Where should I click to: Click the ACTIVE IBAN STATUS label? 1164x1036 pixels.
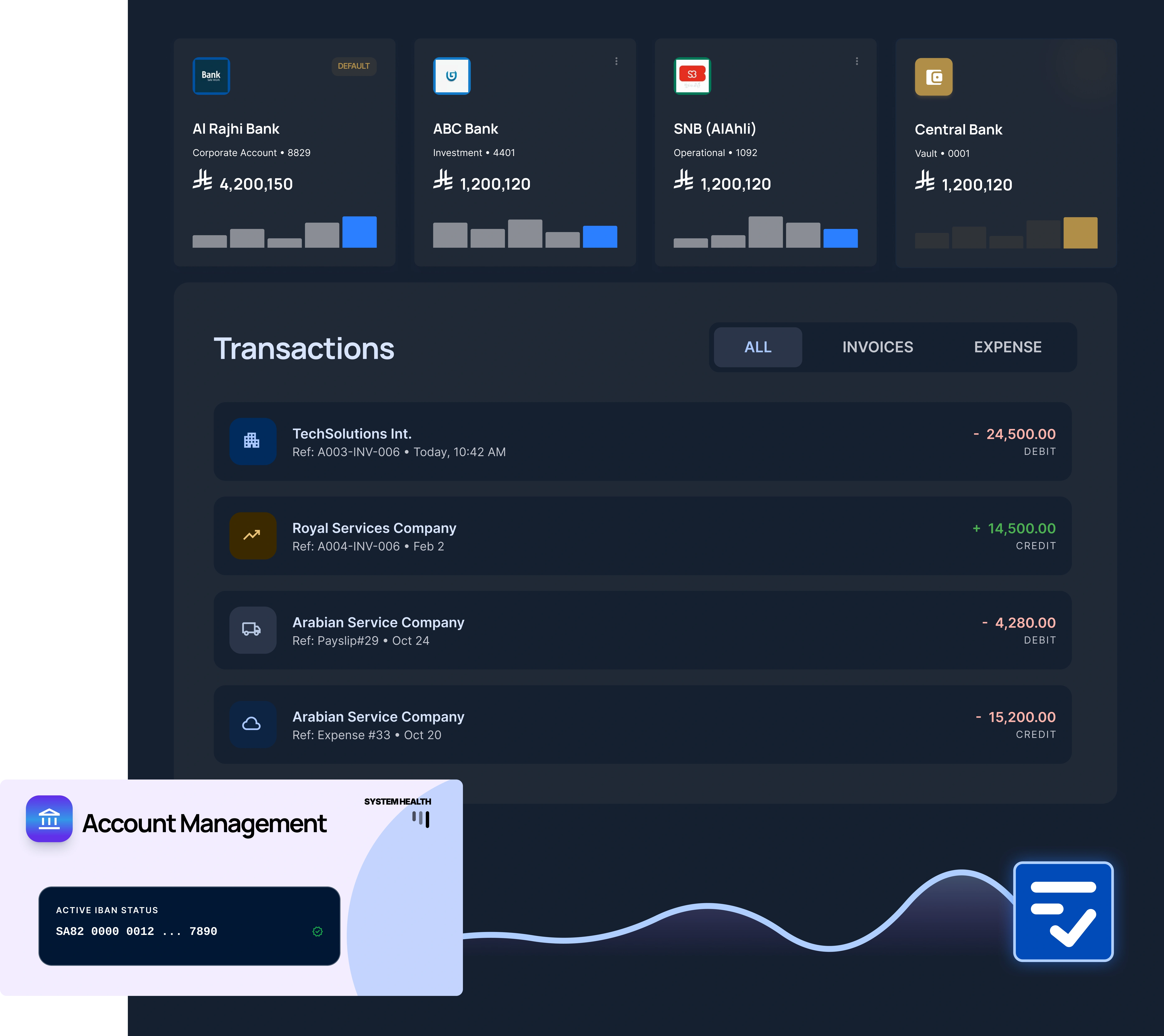[107, 910]
